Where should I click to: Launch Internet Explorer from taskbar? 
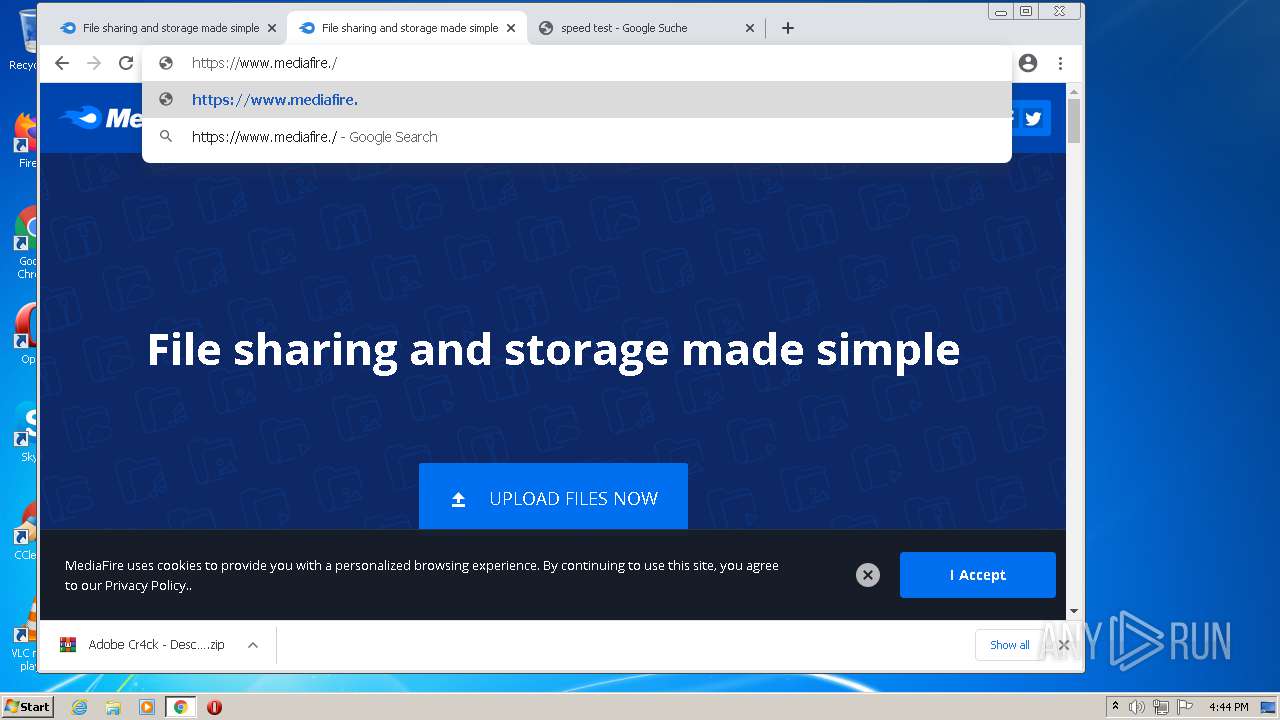tap(79, 707)
